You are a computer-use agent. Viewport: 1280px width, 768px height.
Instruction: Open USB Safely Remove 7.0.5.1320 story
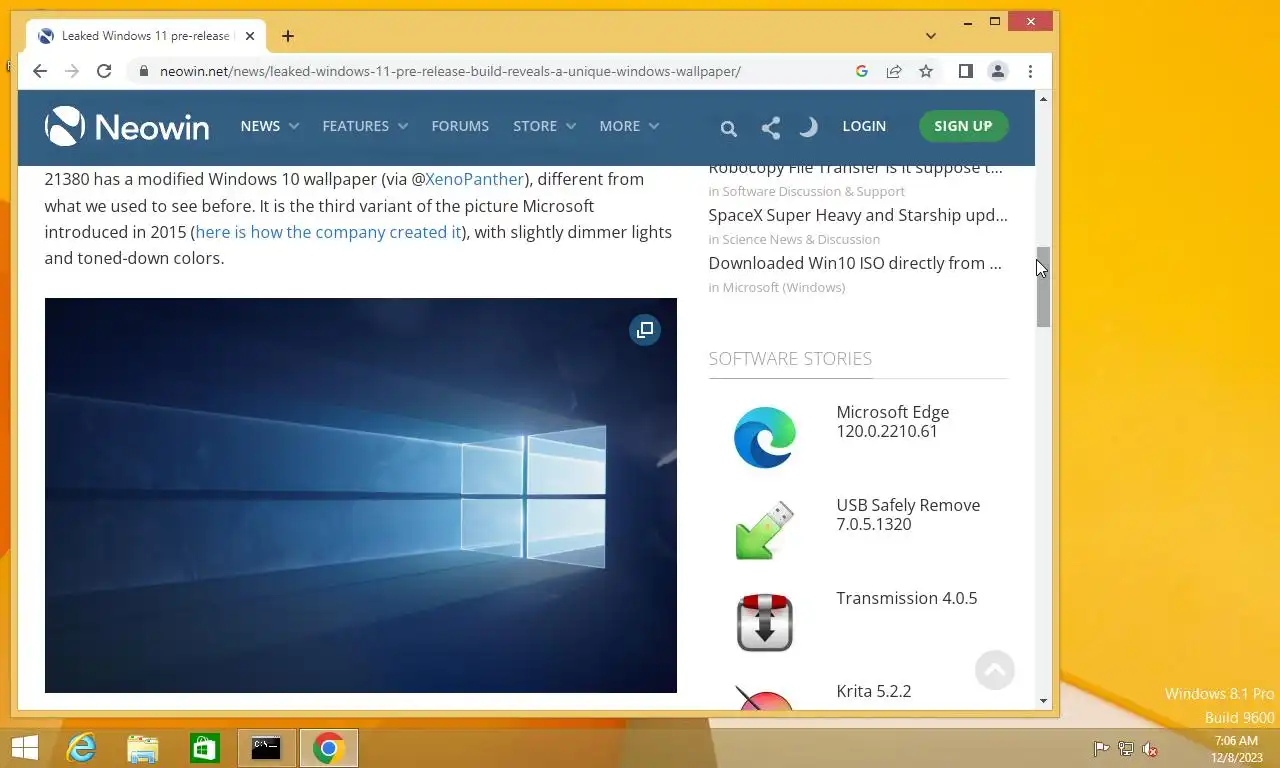(908, 515)
